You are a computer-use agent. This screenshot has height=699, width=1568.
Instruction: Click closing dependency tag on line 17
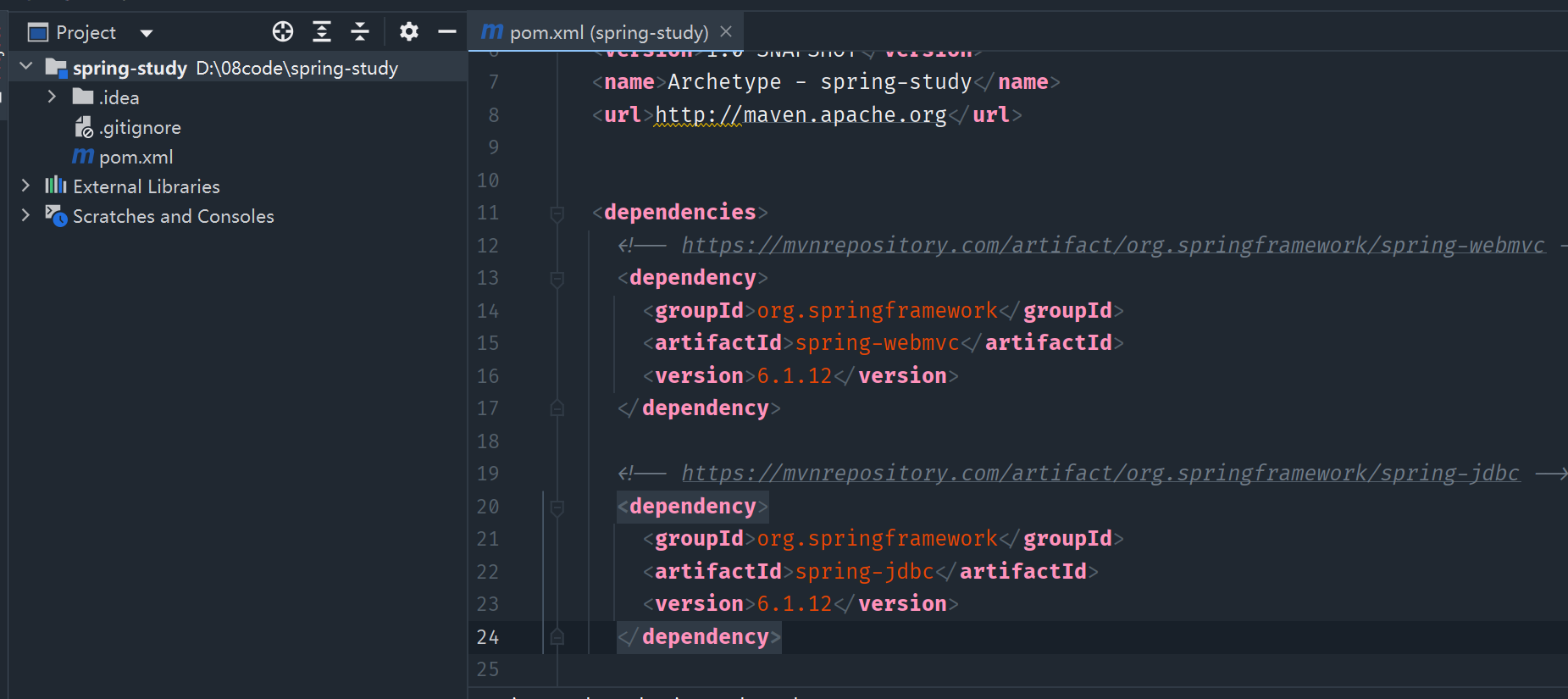tap(699, 408)
